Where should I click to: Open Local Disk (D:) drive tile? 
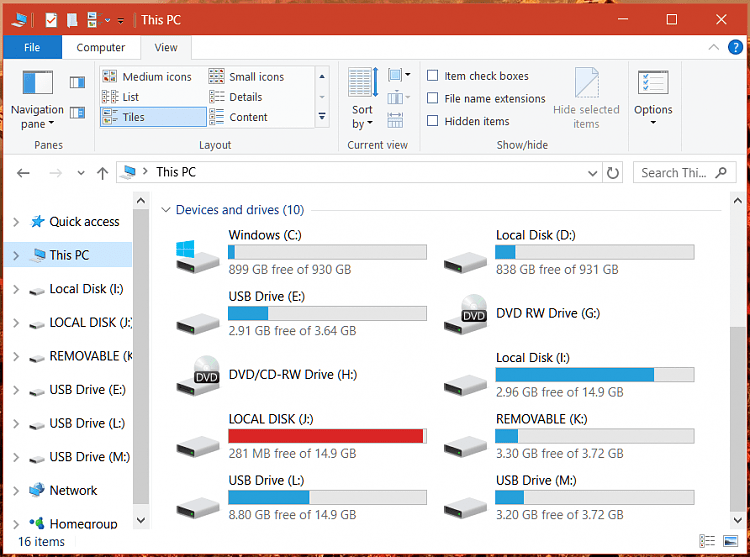569,252
